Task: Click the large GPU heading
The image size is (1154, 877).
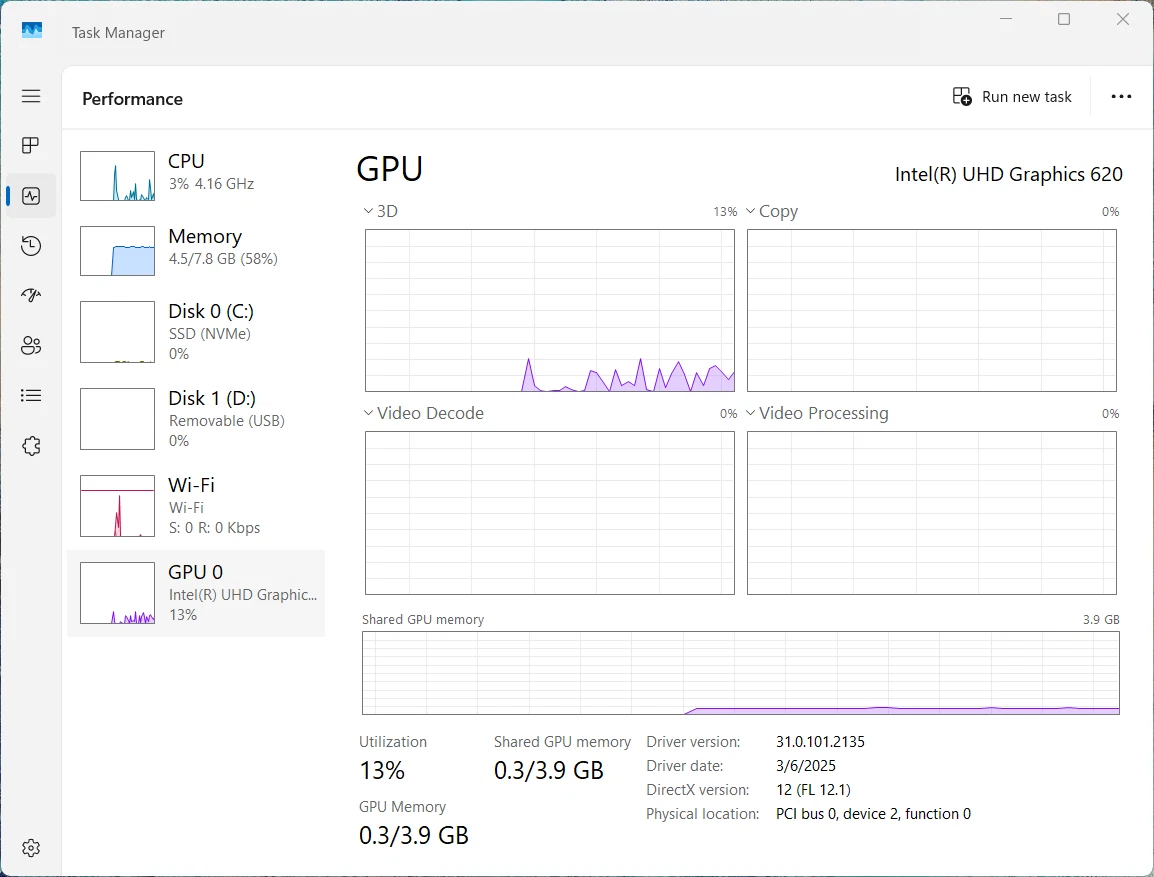Action: pos(389,168)
